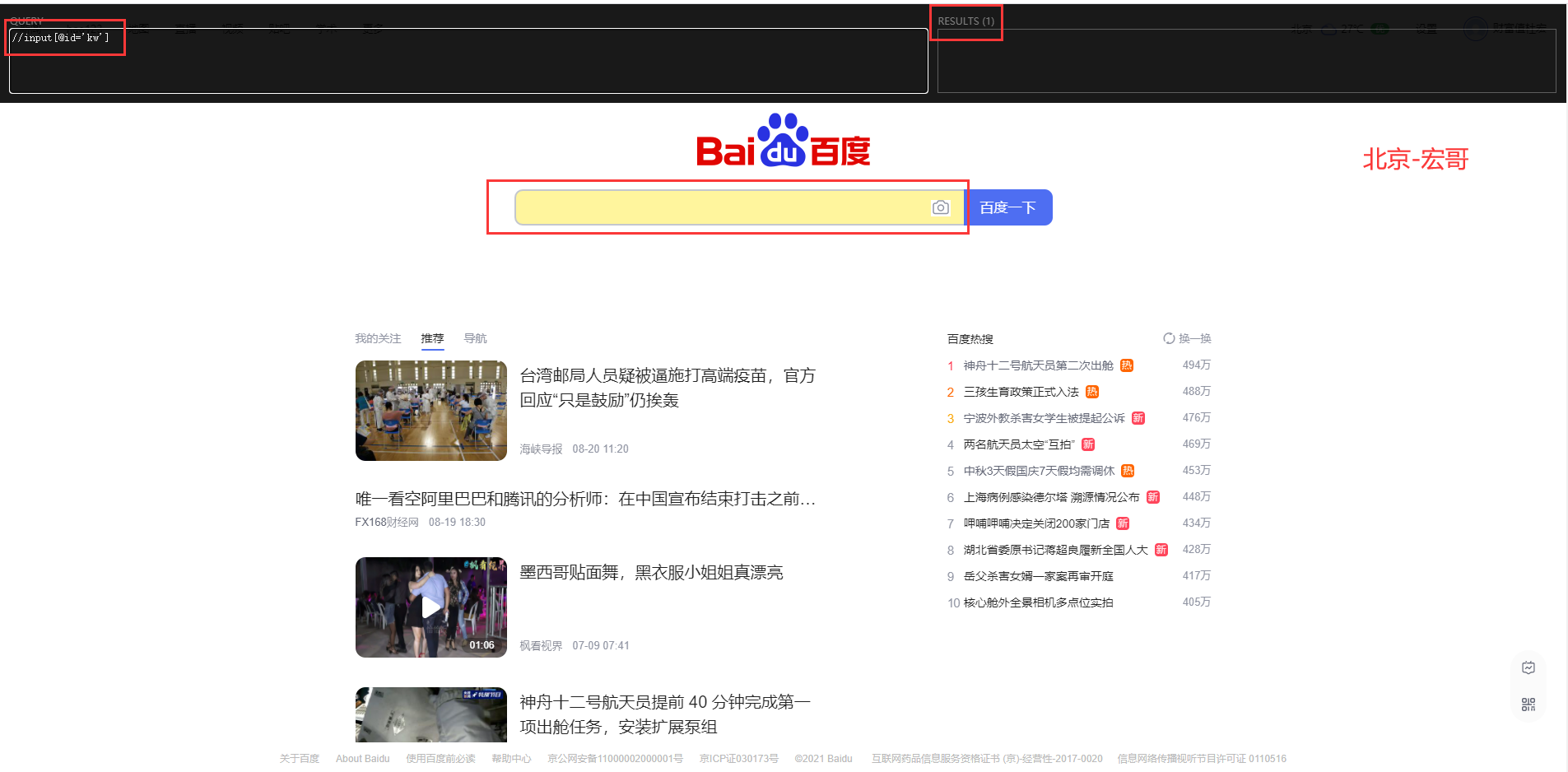This screenshot has width=1568, height=772.
Task: Open the About Baidu footer link
Action: (x=362, y=759)
